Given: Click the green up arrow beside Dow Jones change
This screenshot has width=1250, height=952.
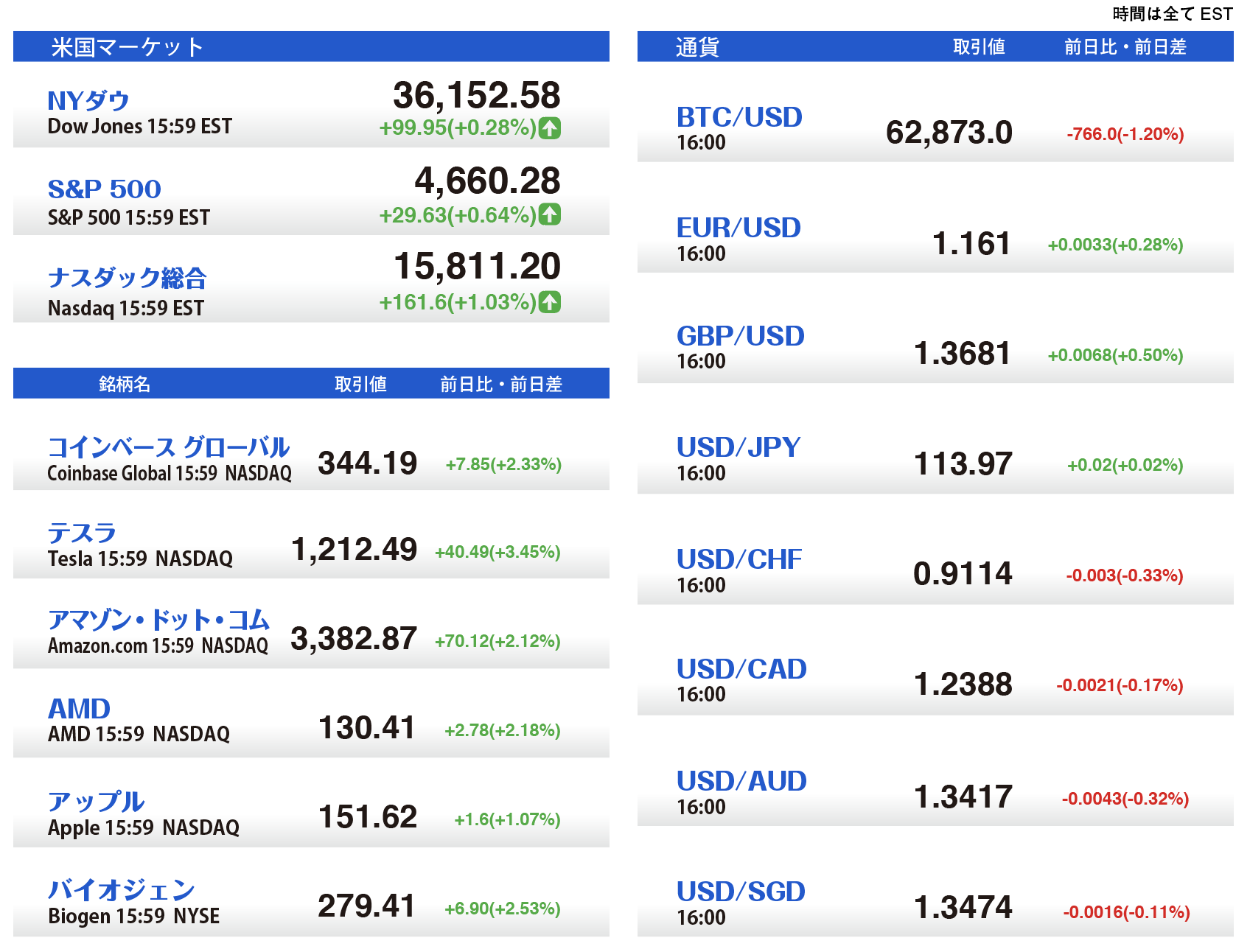Looking at the screenshot, I should coord(549,128).
